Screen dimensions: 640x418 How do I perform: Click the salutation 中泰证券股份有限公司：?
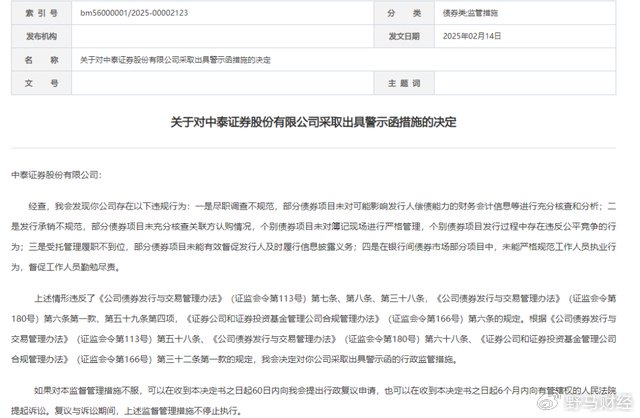click(56, 175)
